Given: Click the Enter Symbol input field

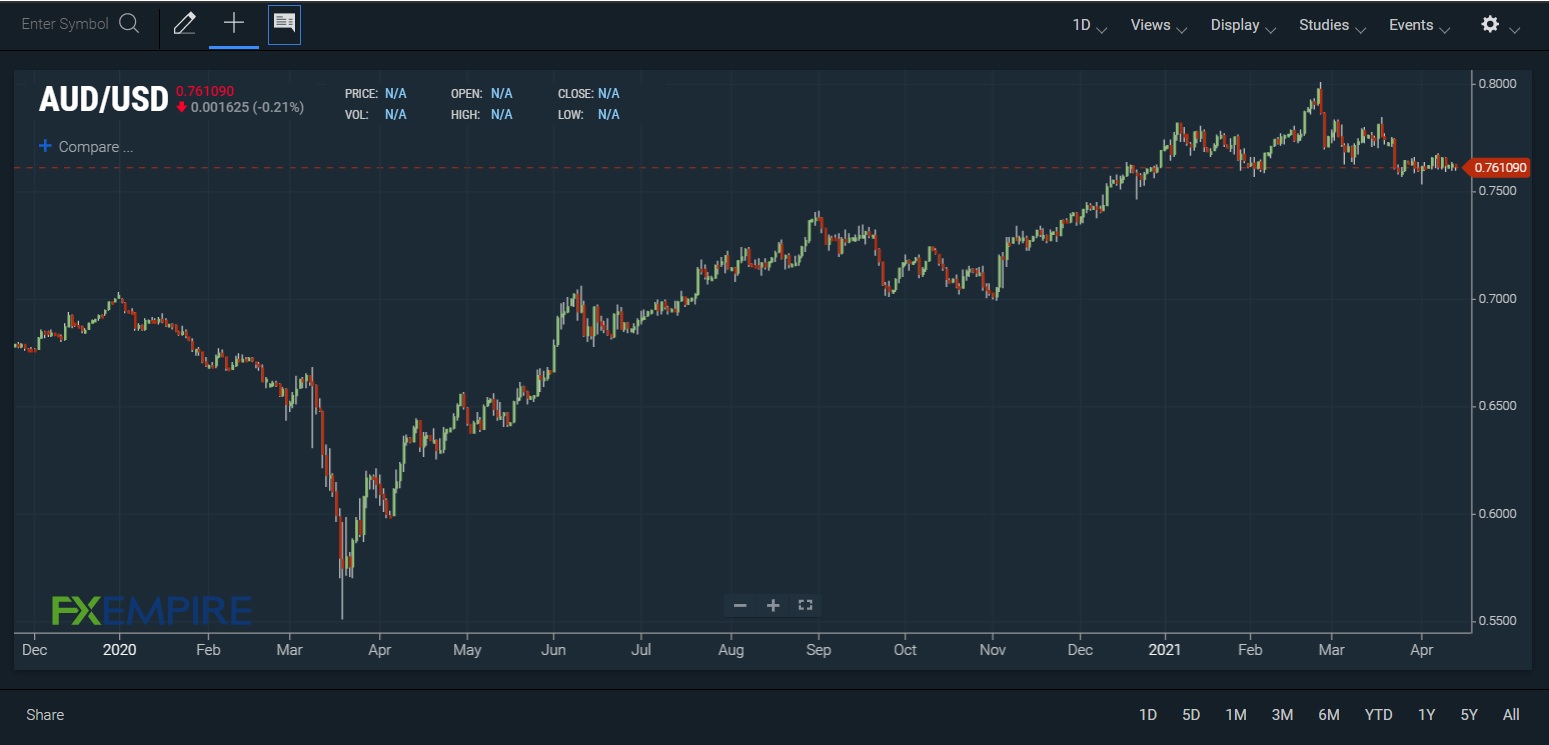Looking at the screenshot, I should pos(65,24).
